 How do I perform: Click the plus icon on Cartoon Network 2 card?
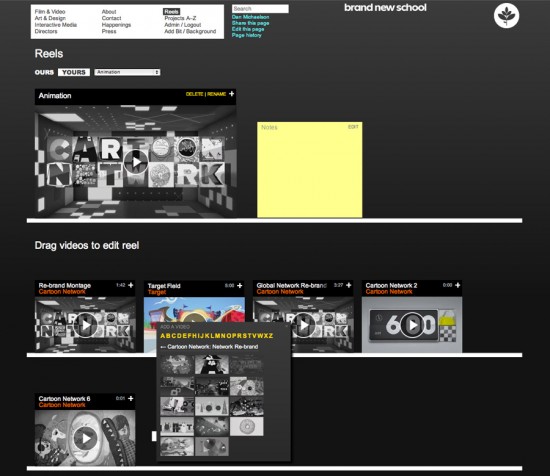tap(457, 285)
